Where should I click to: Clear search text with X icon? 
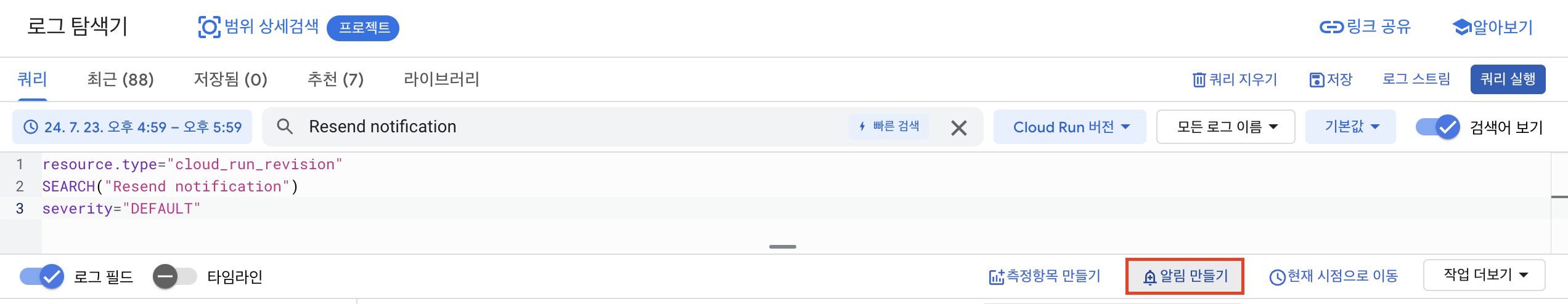(958, 127)
